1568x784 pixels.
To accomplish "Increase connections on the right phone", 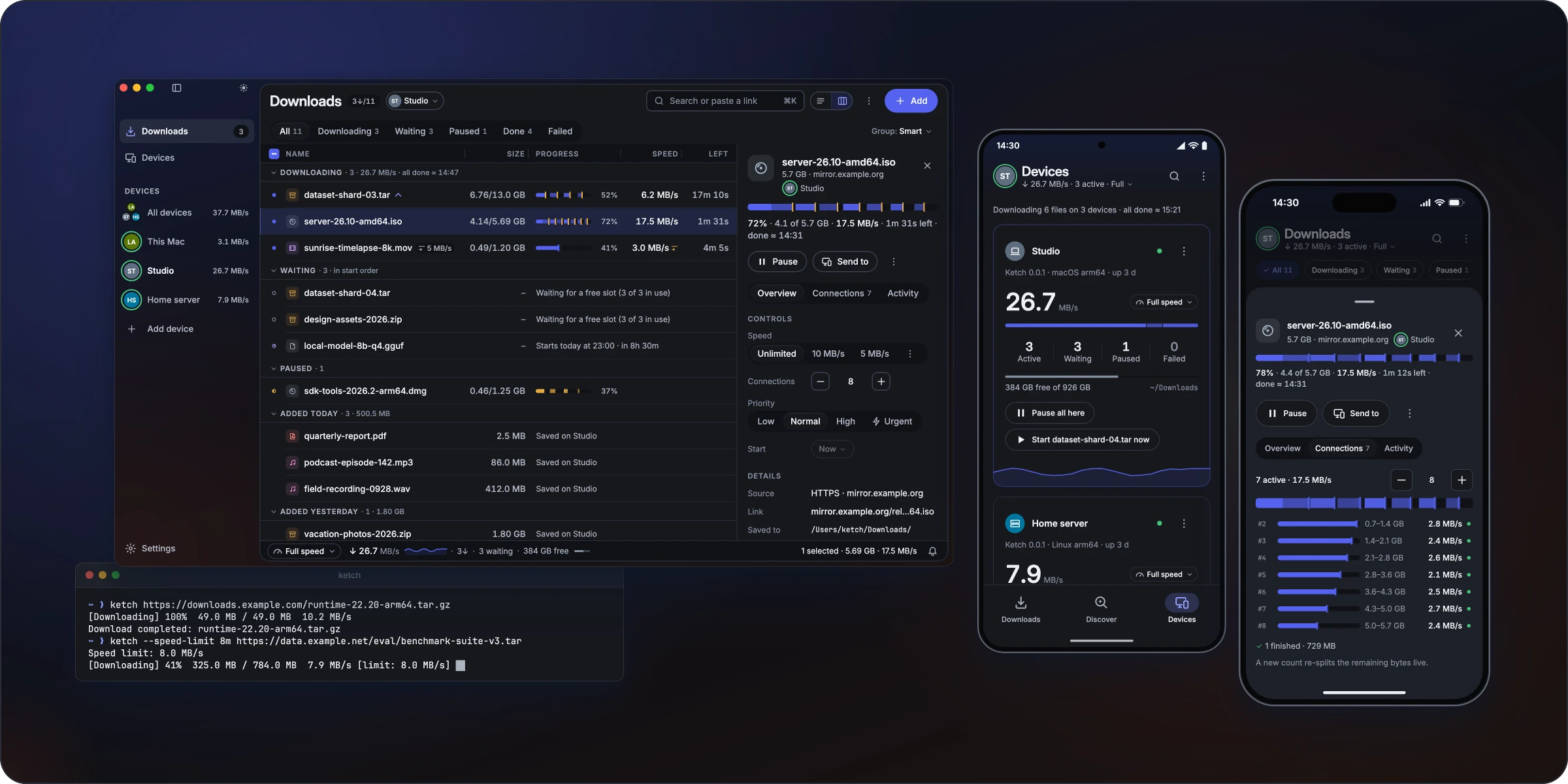I will (x=1462, y=480).
